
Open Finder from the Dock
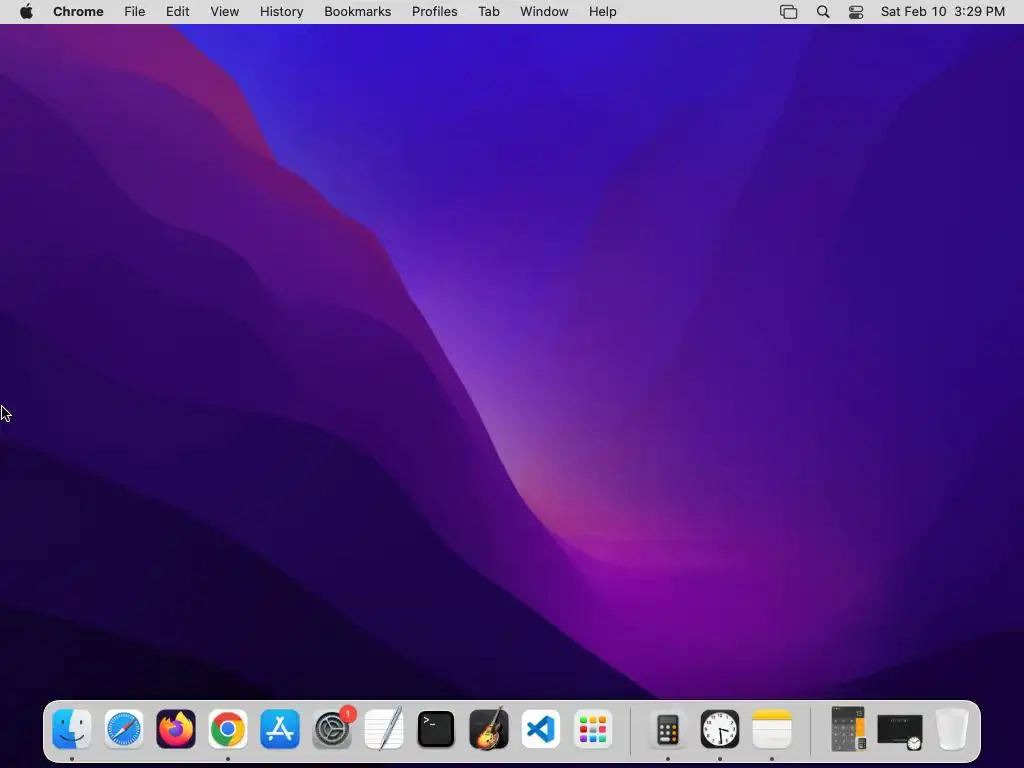tap(72, 729)
